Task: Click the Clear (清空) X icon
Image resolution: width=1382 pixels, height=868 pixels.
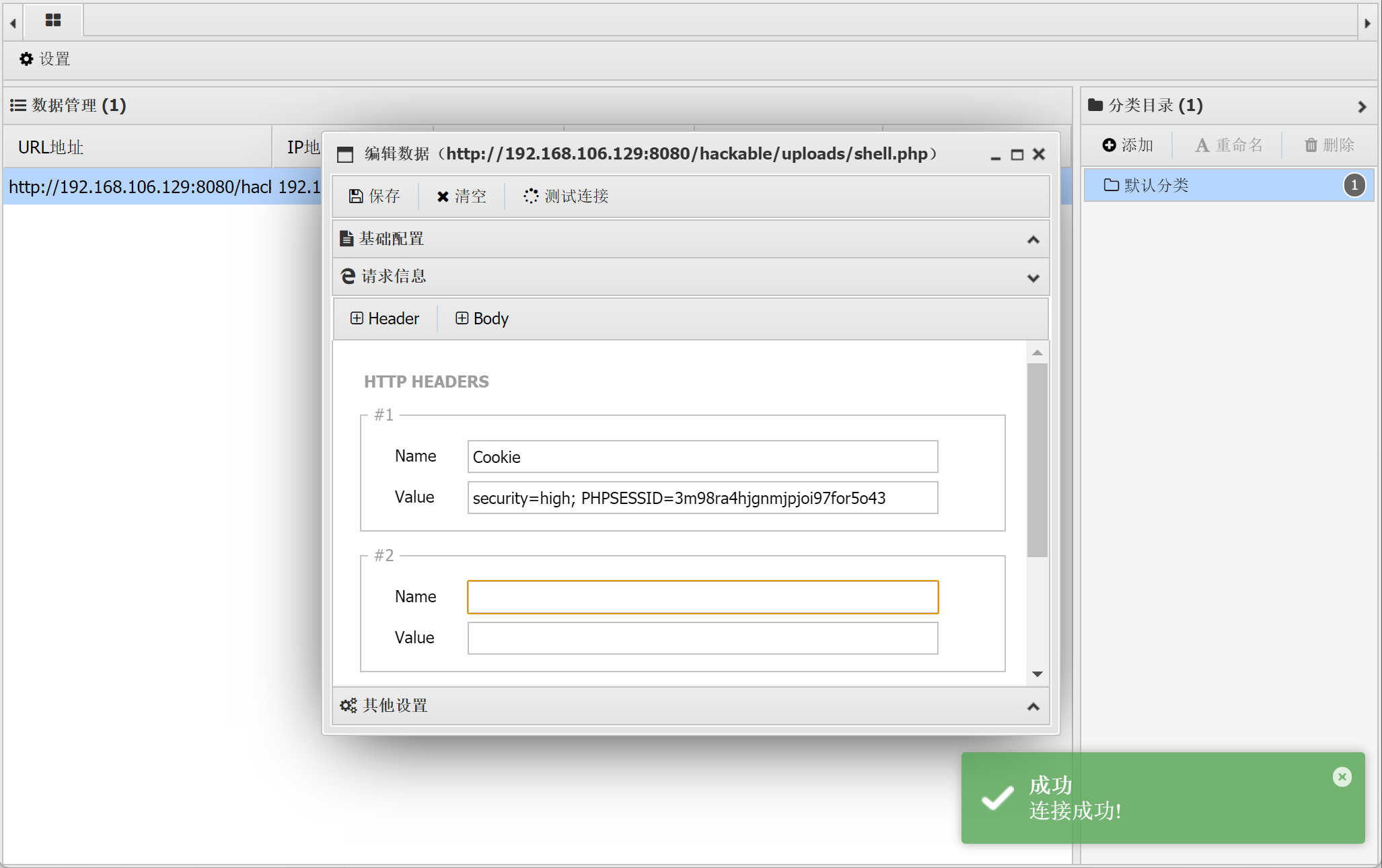Action: click(x=443, y=196)
